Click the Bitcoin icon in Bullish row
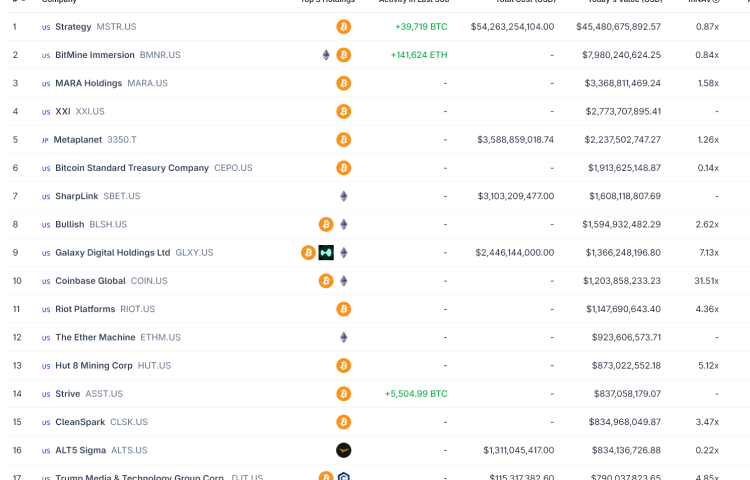This screenshot has width=750, height=480. pos(326,224)
